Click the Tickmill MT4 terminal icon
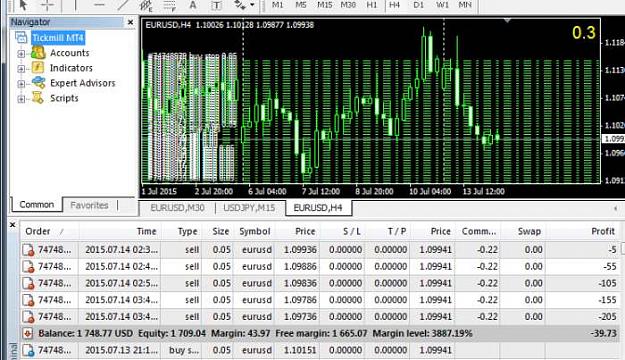Screen dimensions: 625x360 pos(21,38)
